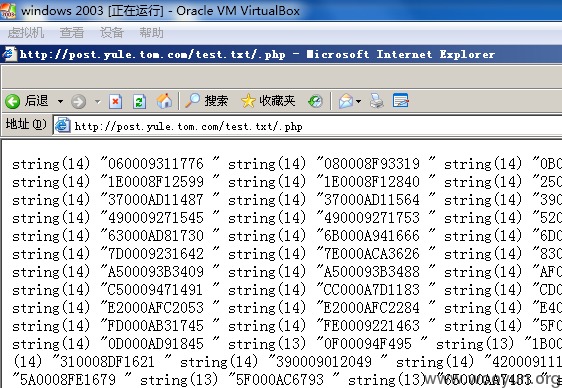Viewport: 562px width, 388px height.
Task: Click the text "080008F93319"
Action: point(372,164)
